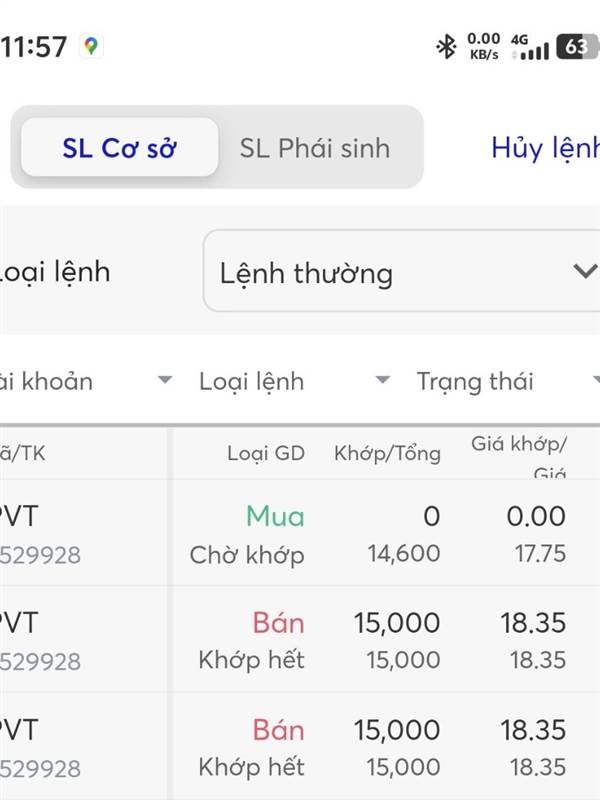
Task: Click the Khớp/Tổng column header
Action: 387,453
